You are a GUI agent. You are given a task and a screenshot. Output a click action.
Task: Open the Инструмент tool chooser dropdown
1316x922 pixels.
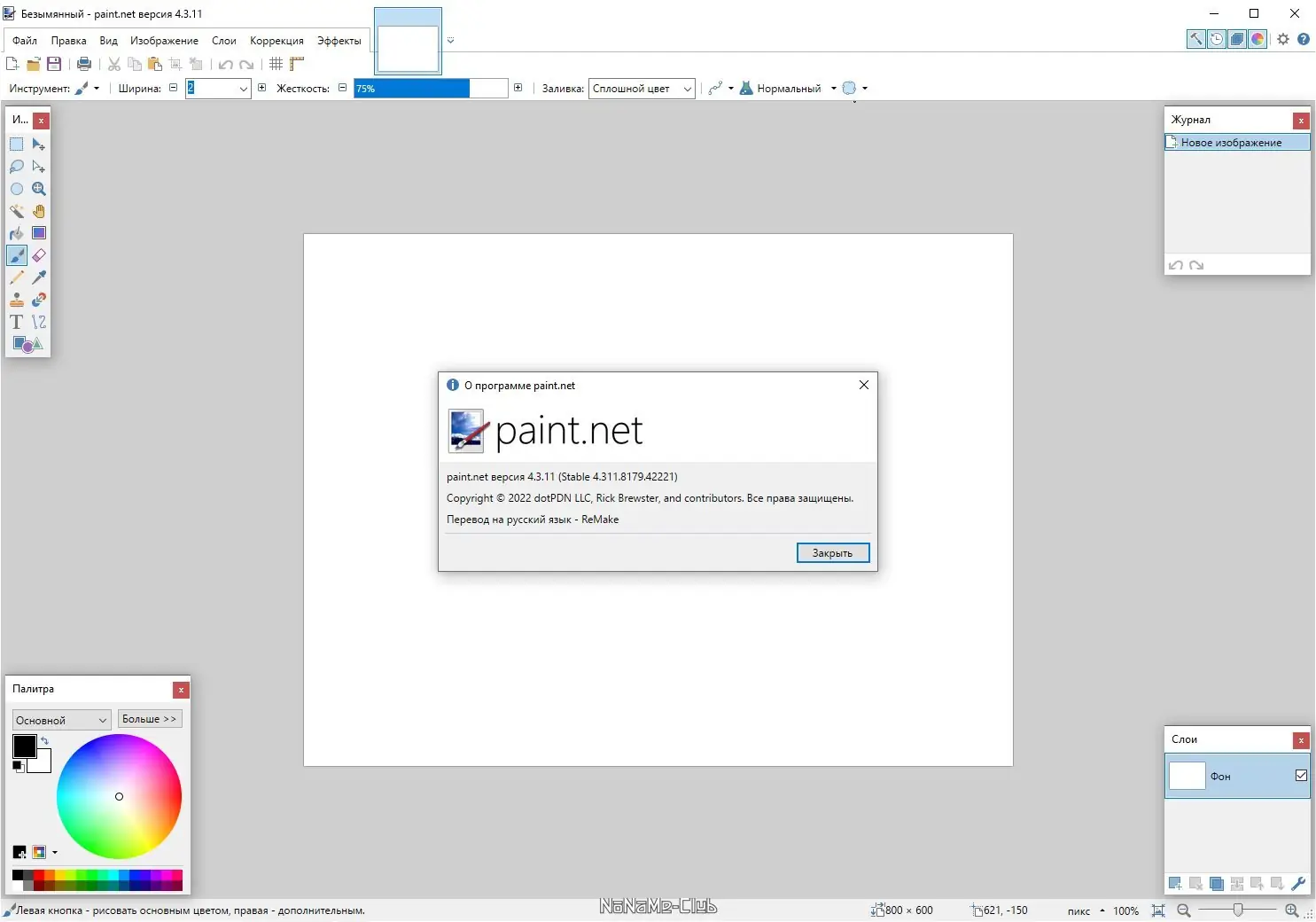pos(87,88)
